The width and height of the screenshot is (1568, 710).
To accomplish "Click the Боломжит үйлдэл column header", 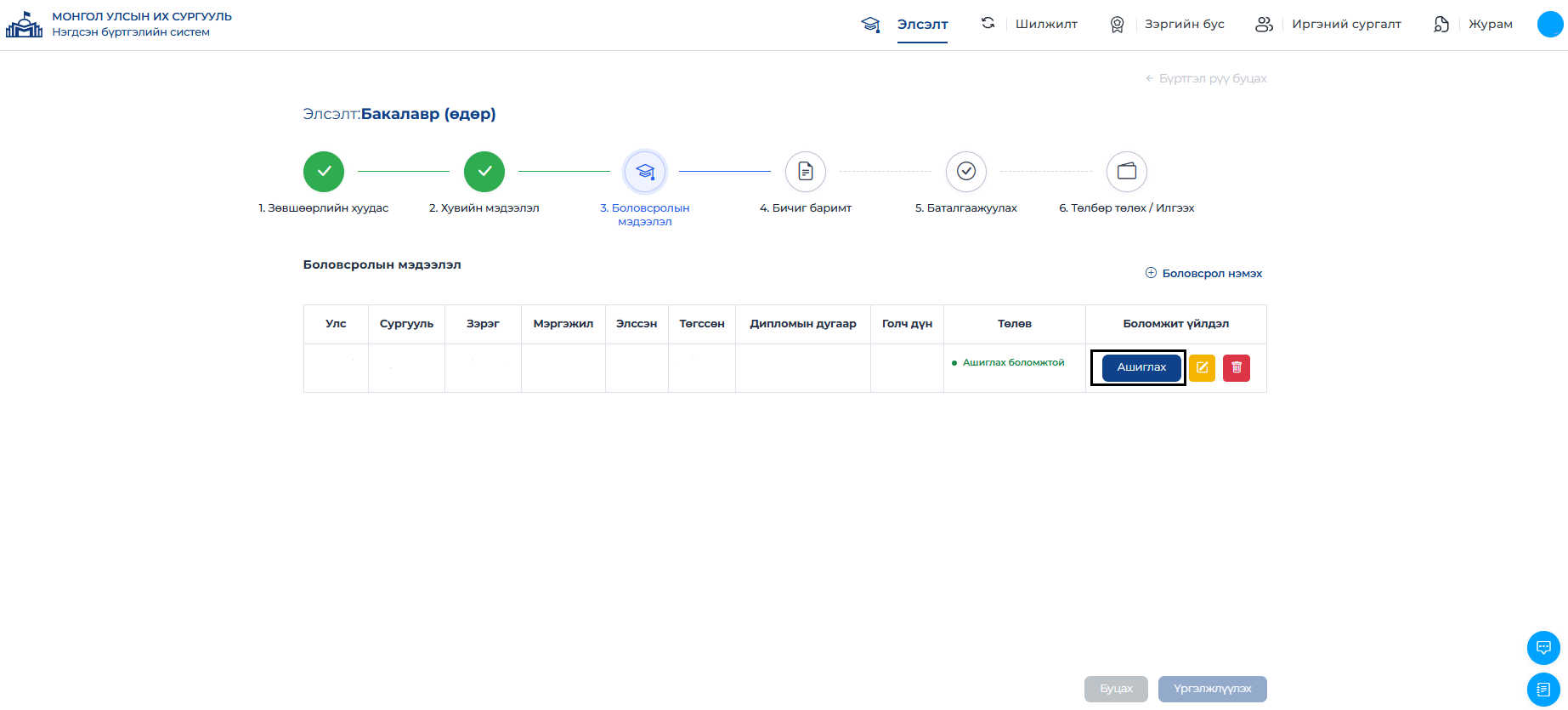I will (1176, 324).
